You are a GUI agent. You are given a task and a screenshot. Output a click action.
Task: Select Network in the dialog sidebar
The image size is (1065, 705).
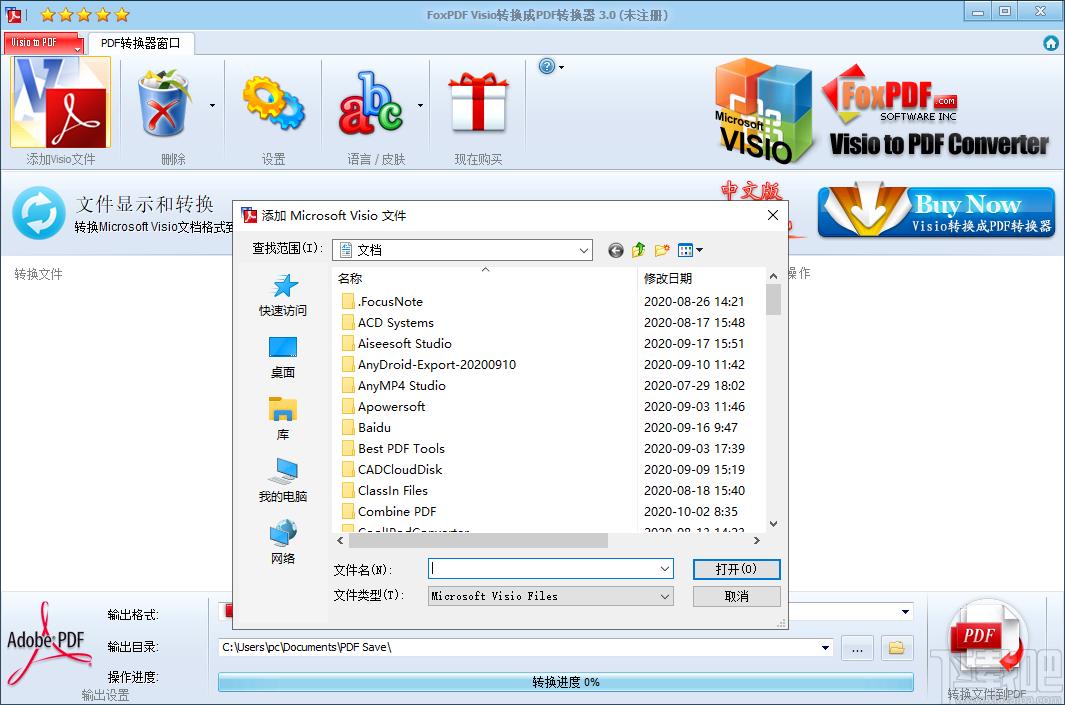[283, 543]
